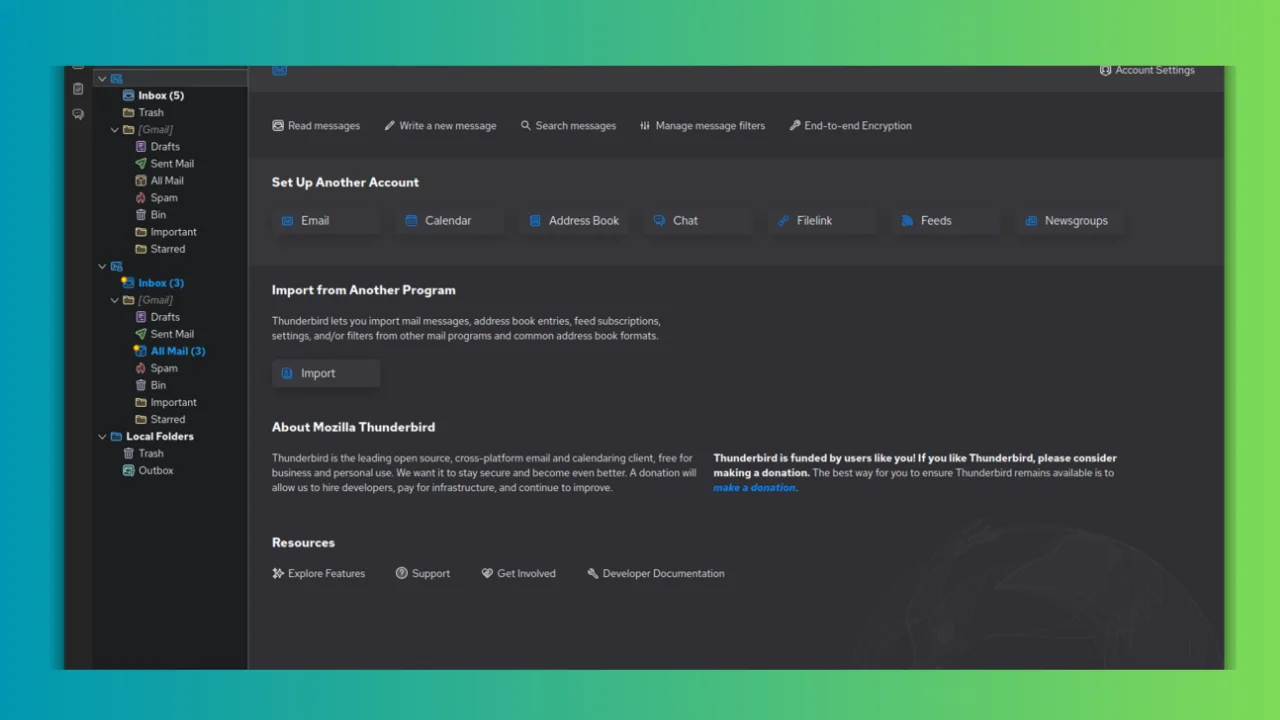Click the speech bubble icon on the Chat setup button
Image resolution: width=1280 pixels, height=720 pixels.
coord(659,221)
